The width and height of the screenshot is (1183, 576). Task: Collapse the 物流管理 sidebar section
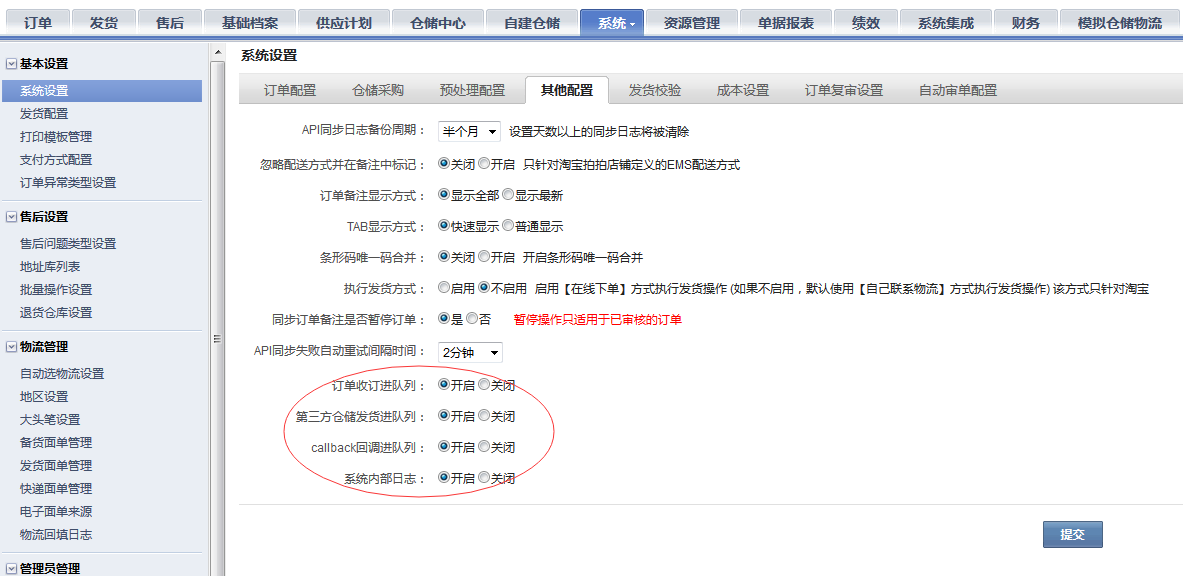[x=11, y=347]
